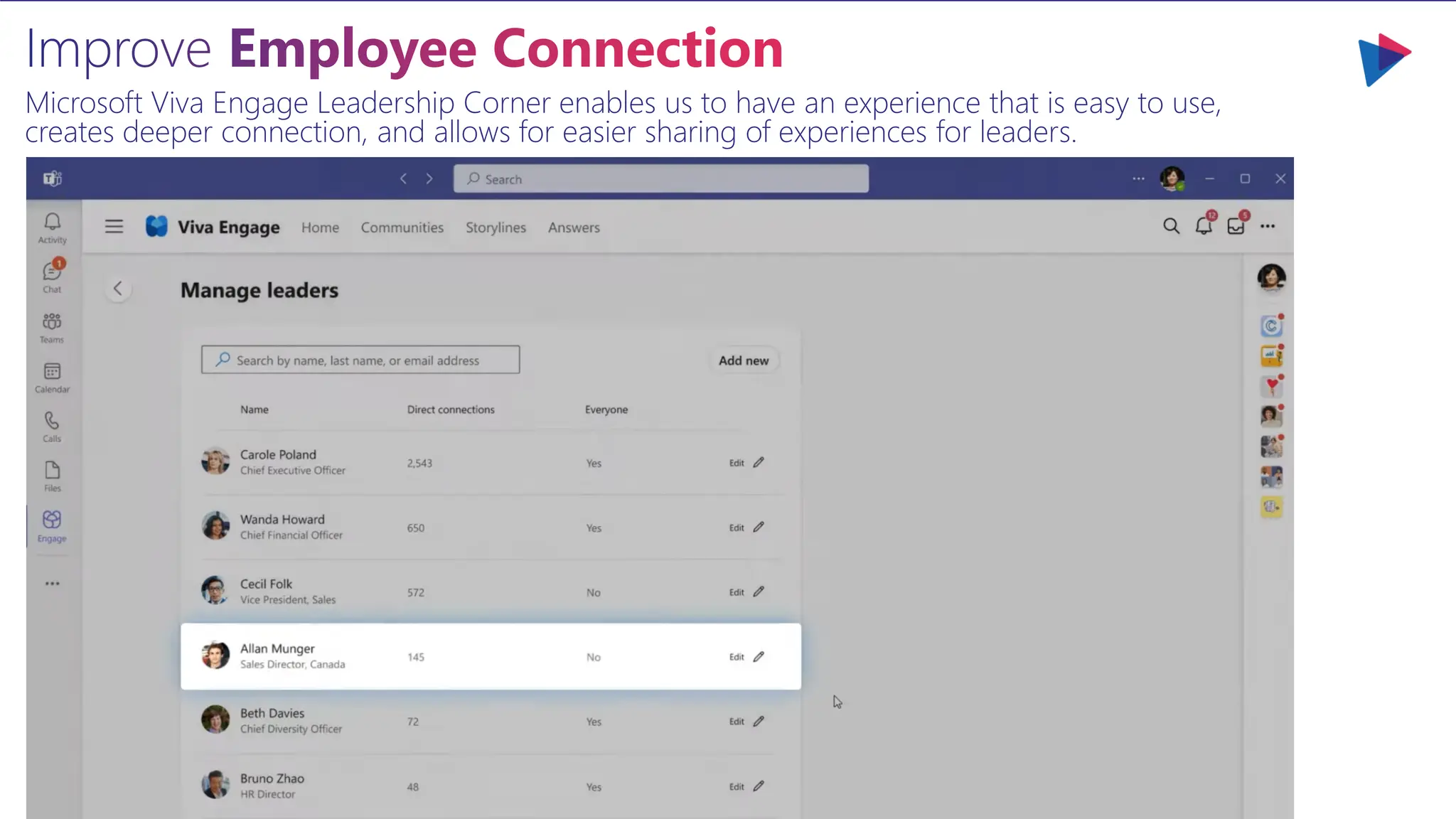Switch to the Answers tab
The height and width of the screenshot is (819, 1456).
(574, 227)
